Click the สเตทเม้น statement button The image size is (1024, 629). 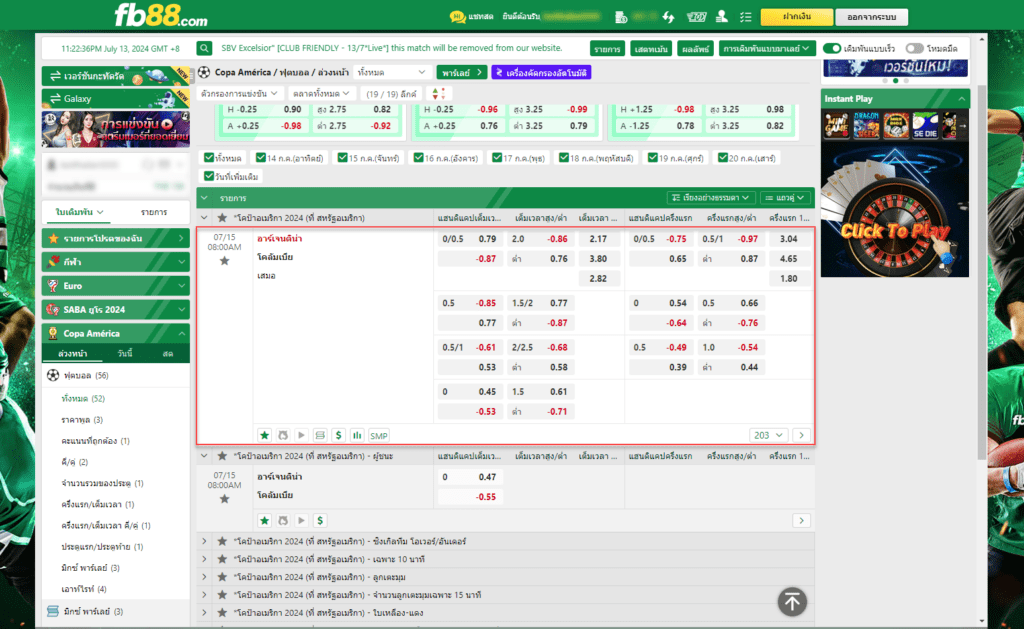(651, 49)
